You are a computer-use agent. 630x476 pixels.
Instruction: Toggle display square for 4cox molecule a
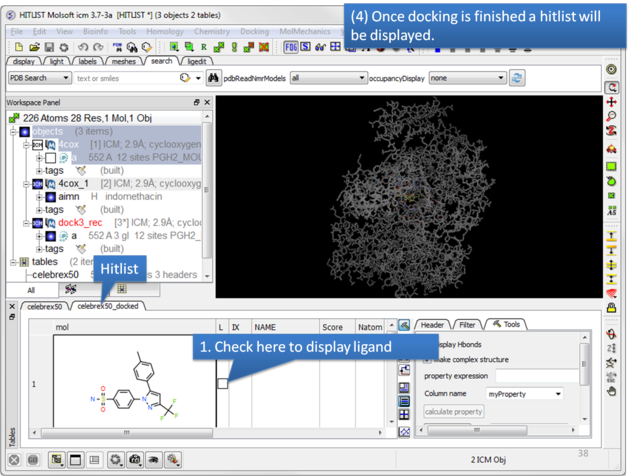point(50,158)
